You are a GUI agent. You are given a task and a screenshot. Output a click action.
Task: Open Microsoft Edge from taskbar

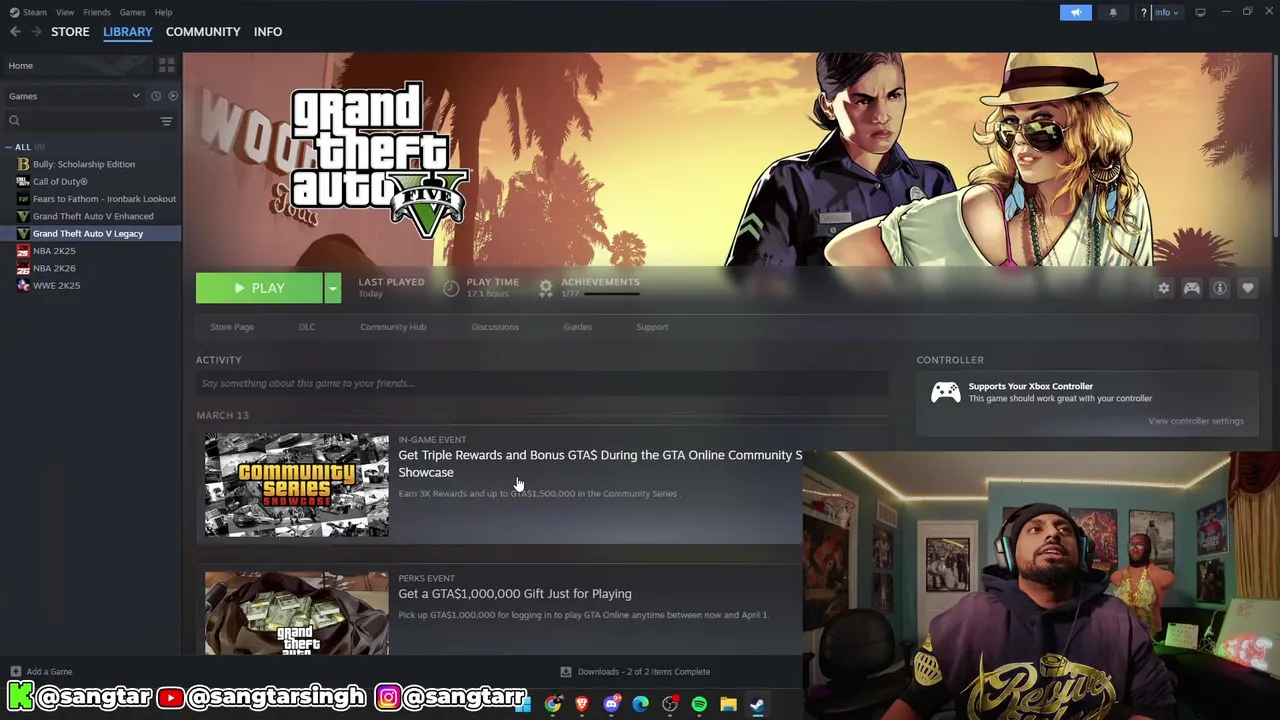pos(641,705)
